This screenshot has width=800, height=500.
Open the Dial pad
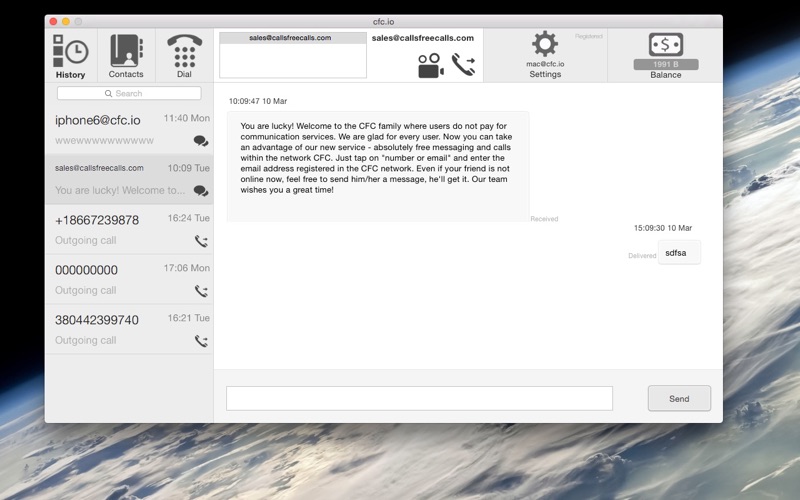pyautogui.click(x=184, y=55)
